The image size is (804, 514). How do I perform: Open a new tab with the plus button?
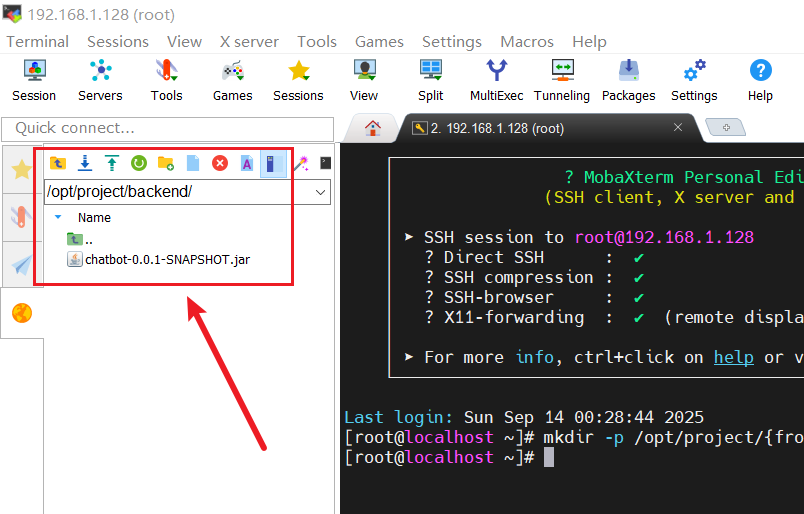726,127
